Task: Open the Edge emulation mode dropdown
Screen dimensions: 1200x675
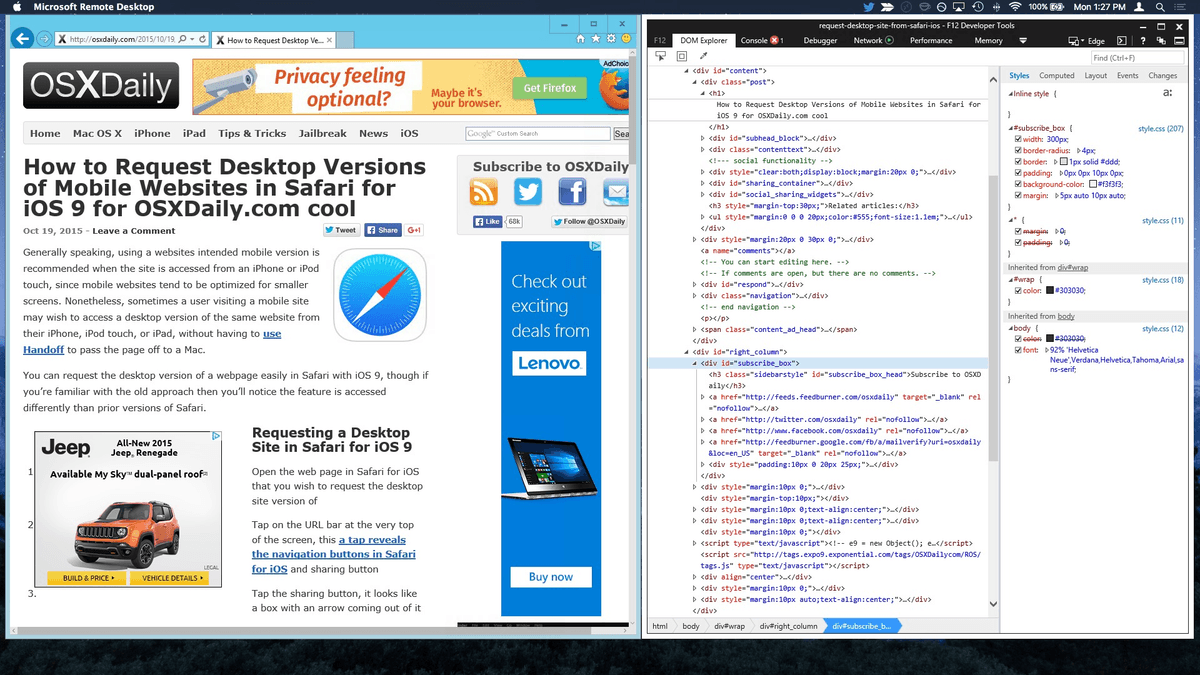Action: [x=1087, y=41]
